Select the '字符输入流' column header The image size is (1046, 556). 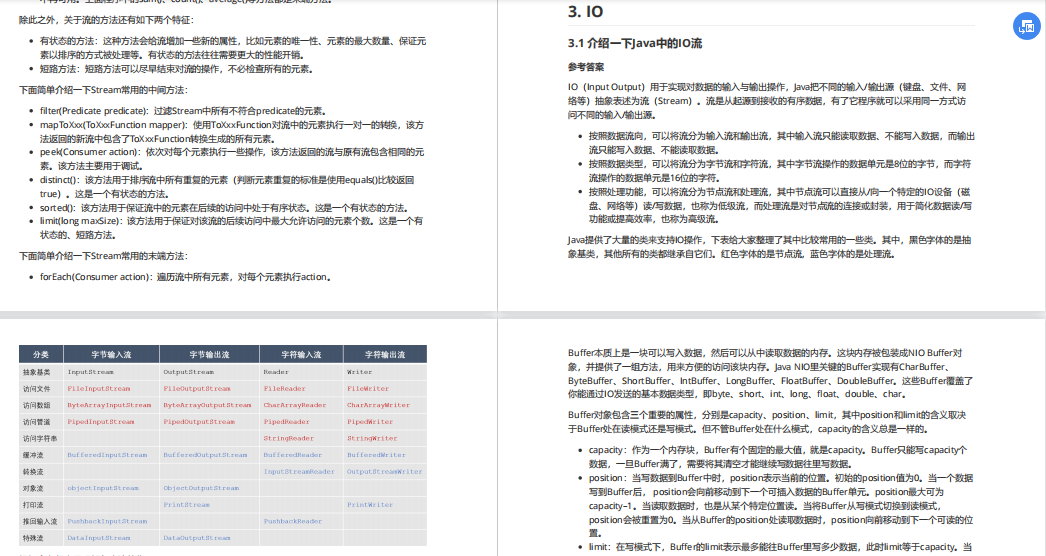302,354
